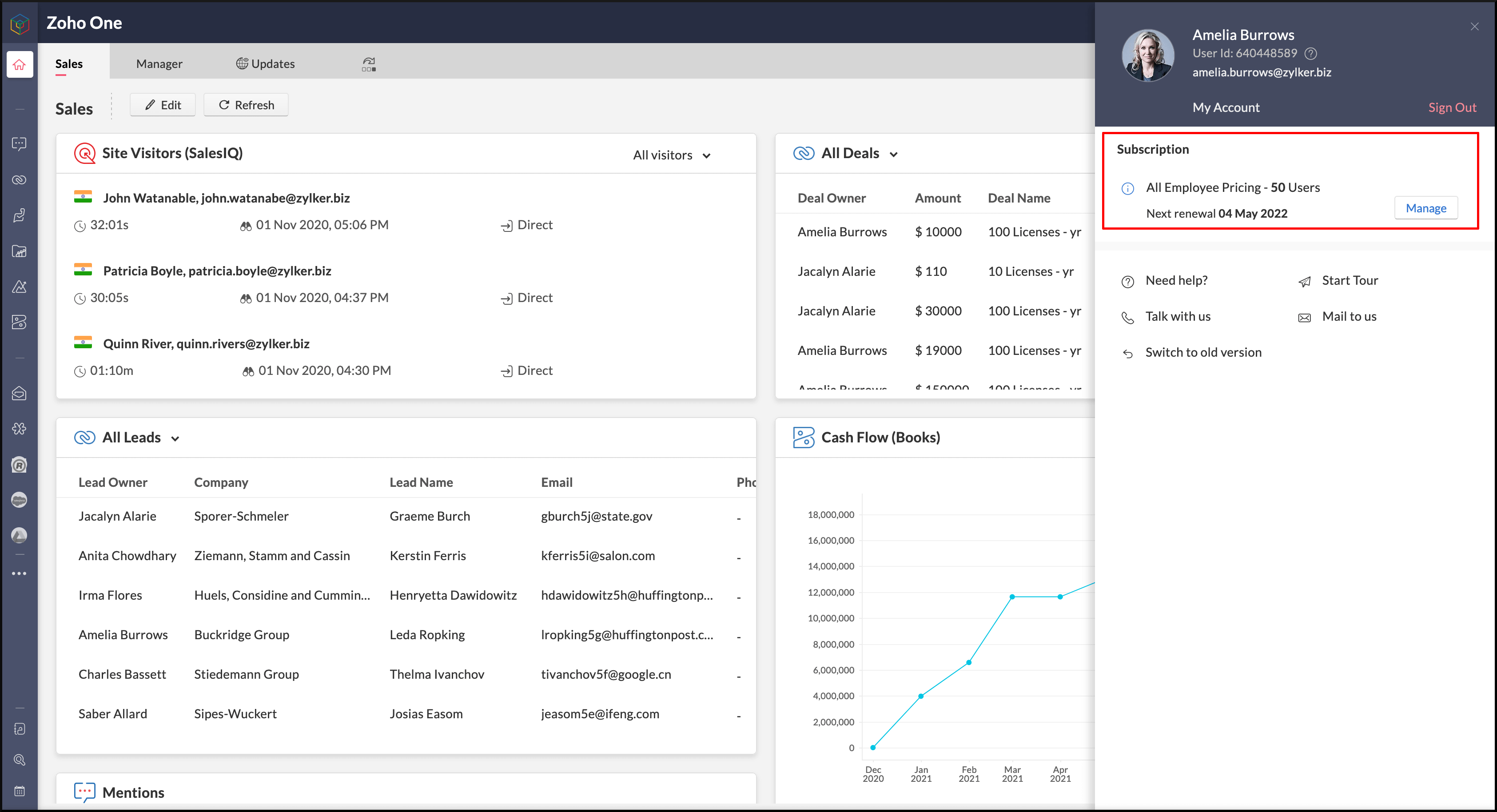Open the Salesforce icon in sidebar
The image size is (1497, 812).
pyautogui.click(x=20, y=500)
